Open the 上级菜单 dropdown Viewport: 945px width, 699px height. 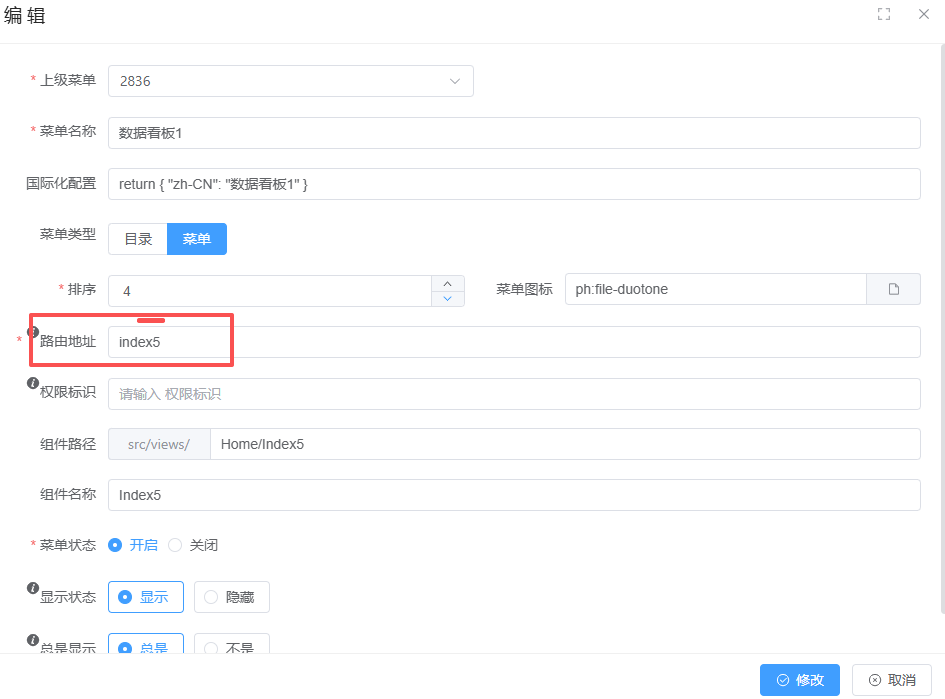pos(290,81)
